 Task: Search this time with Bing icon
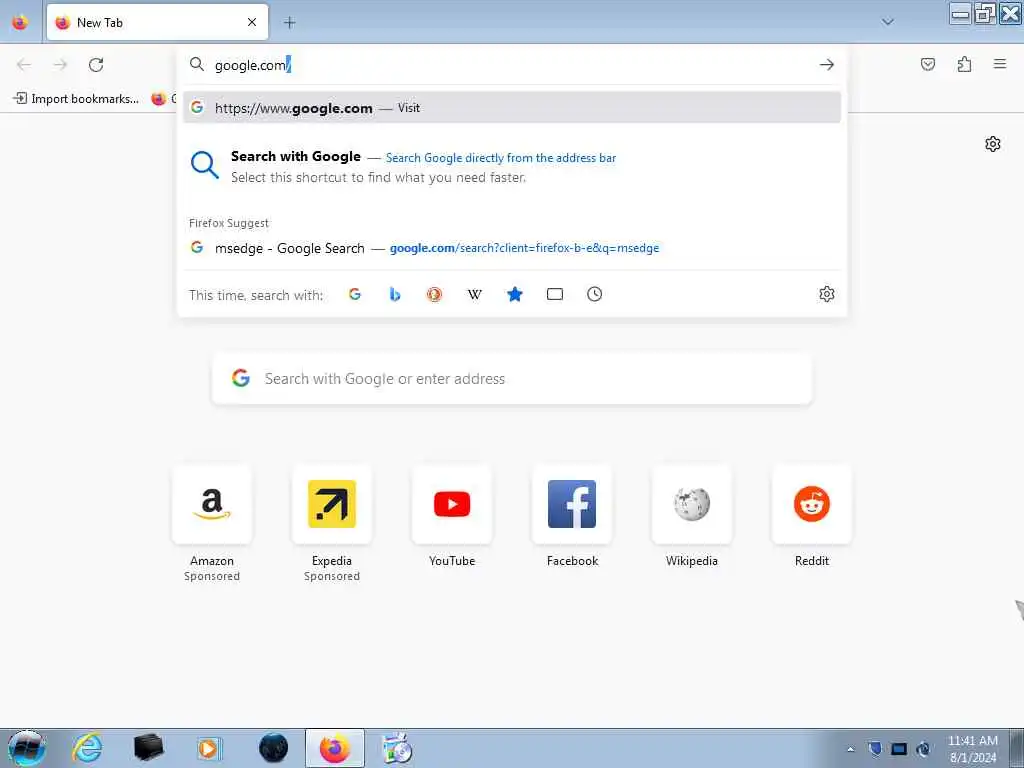[394, 295]
